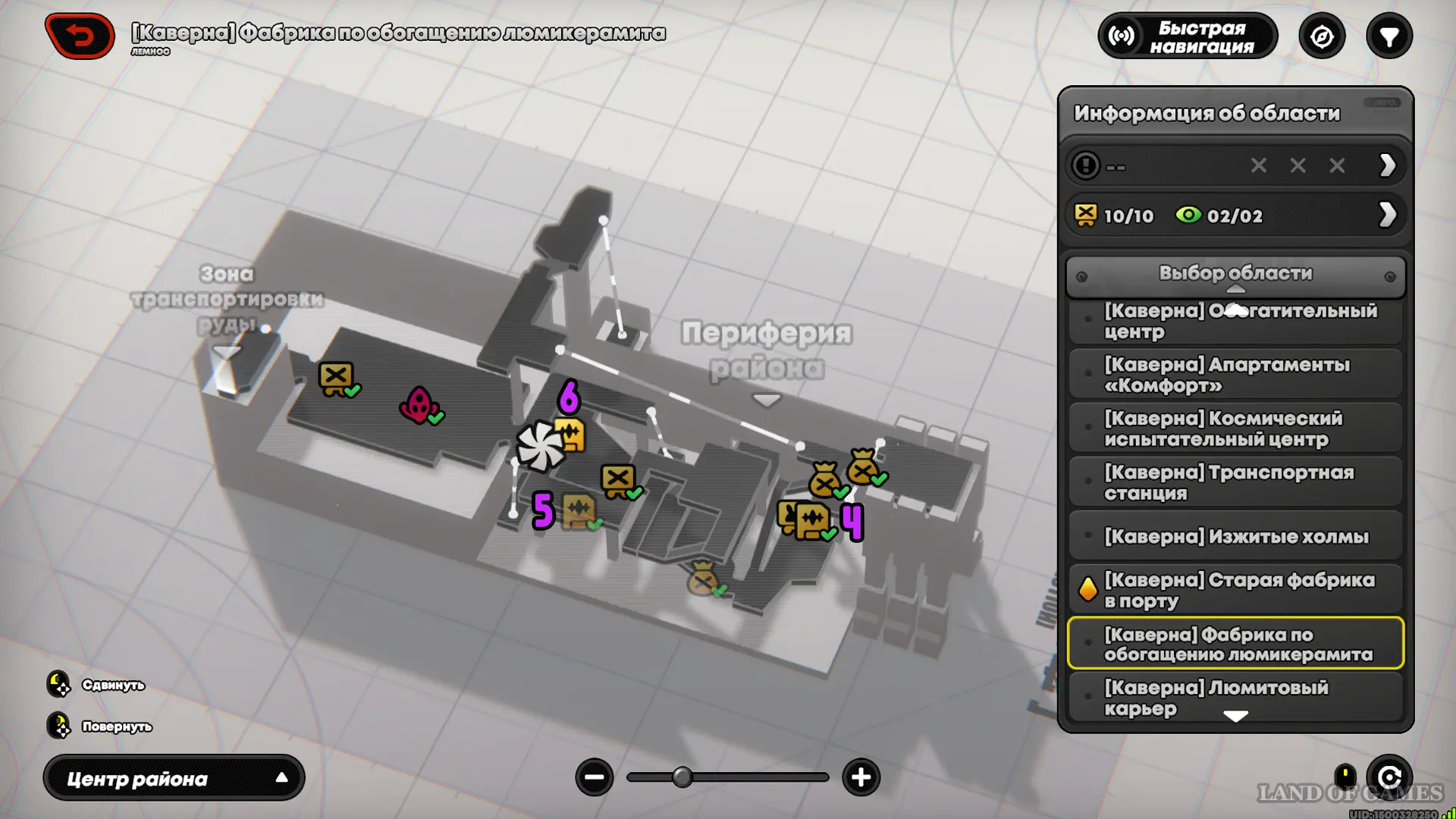The image size is (1456, 819).
Task: Click the cargo truck marker numbered 4
Action: (x=808, y=520)
